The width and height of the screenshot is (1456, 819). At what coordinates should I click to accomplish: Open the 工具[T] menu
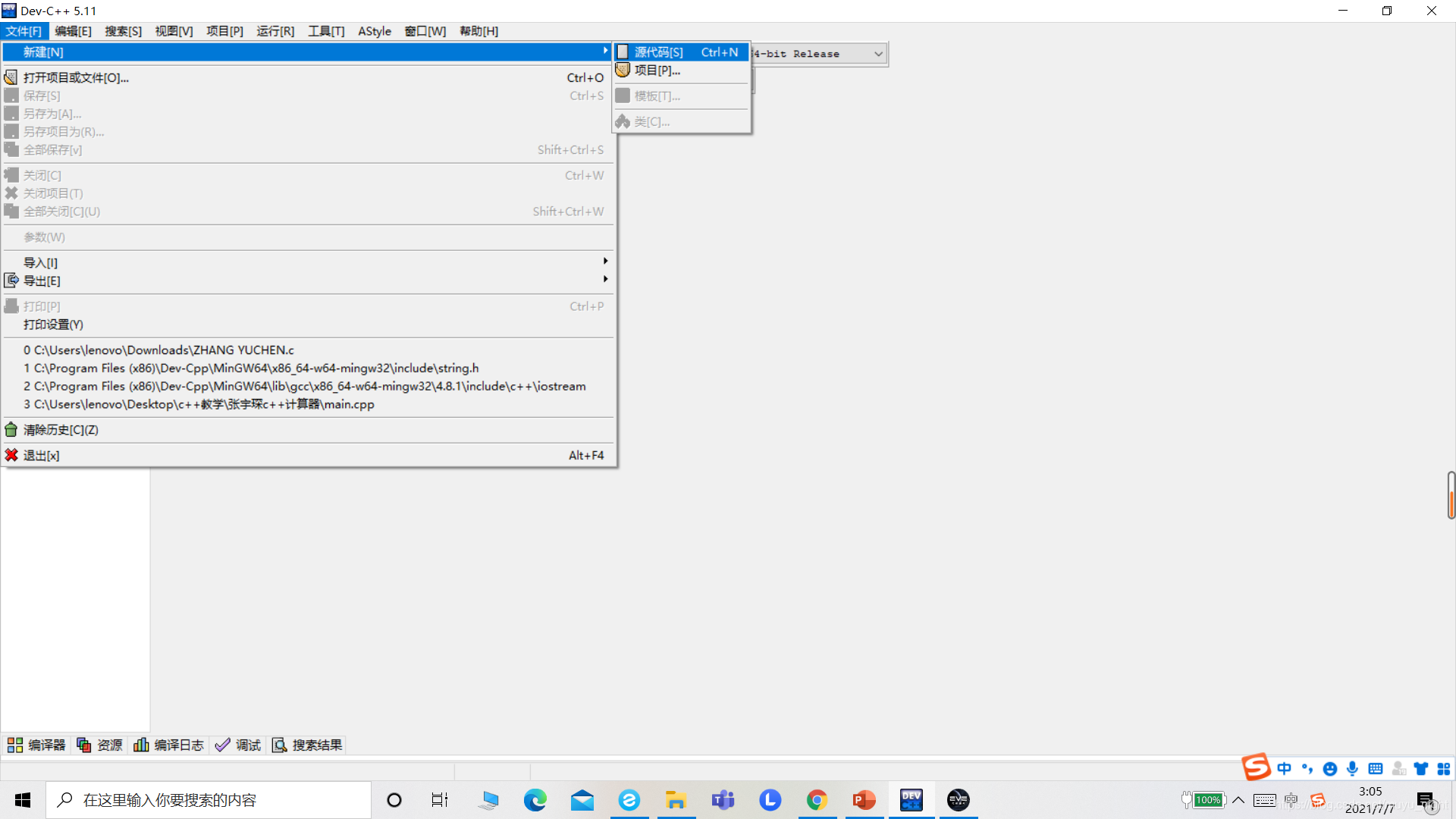(326, 31)
